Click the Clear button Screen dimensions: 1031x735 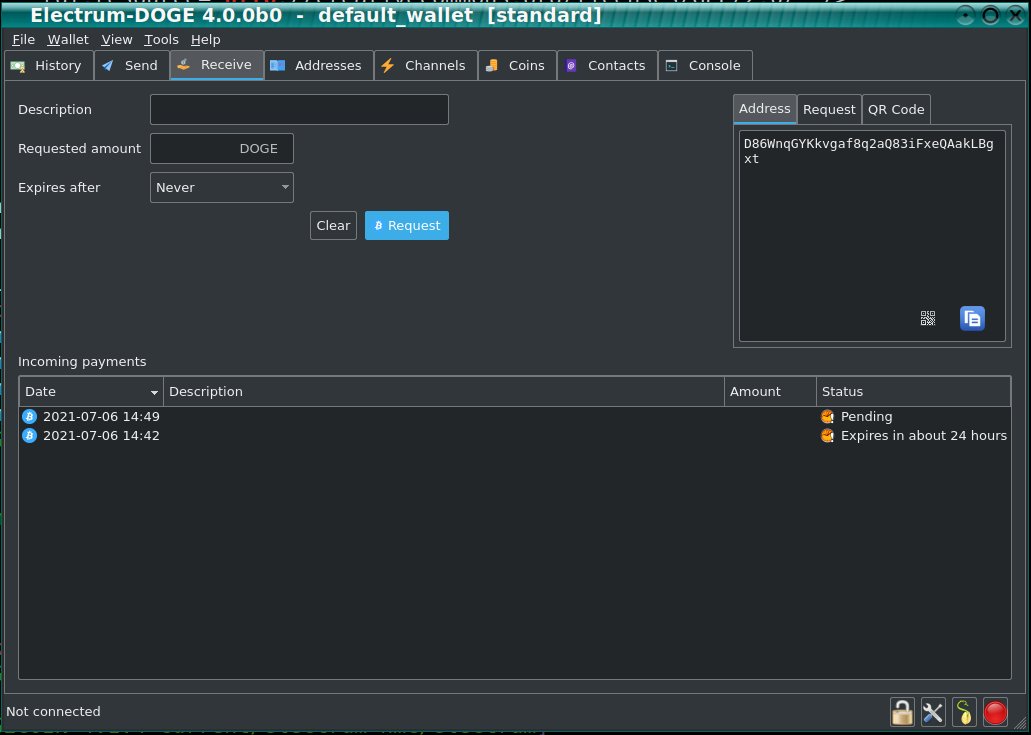coord(333,225)
